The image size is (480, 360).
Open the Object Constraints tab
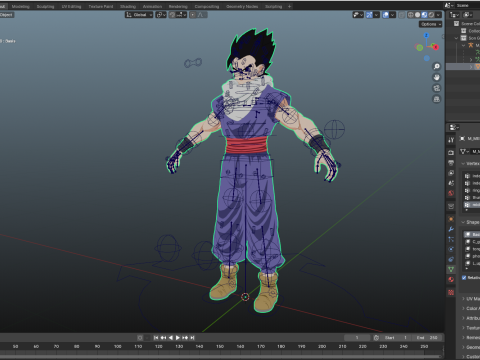point(451,259)
